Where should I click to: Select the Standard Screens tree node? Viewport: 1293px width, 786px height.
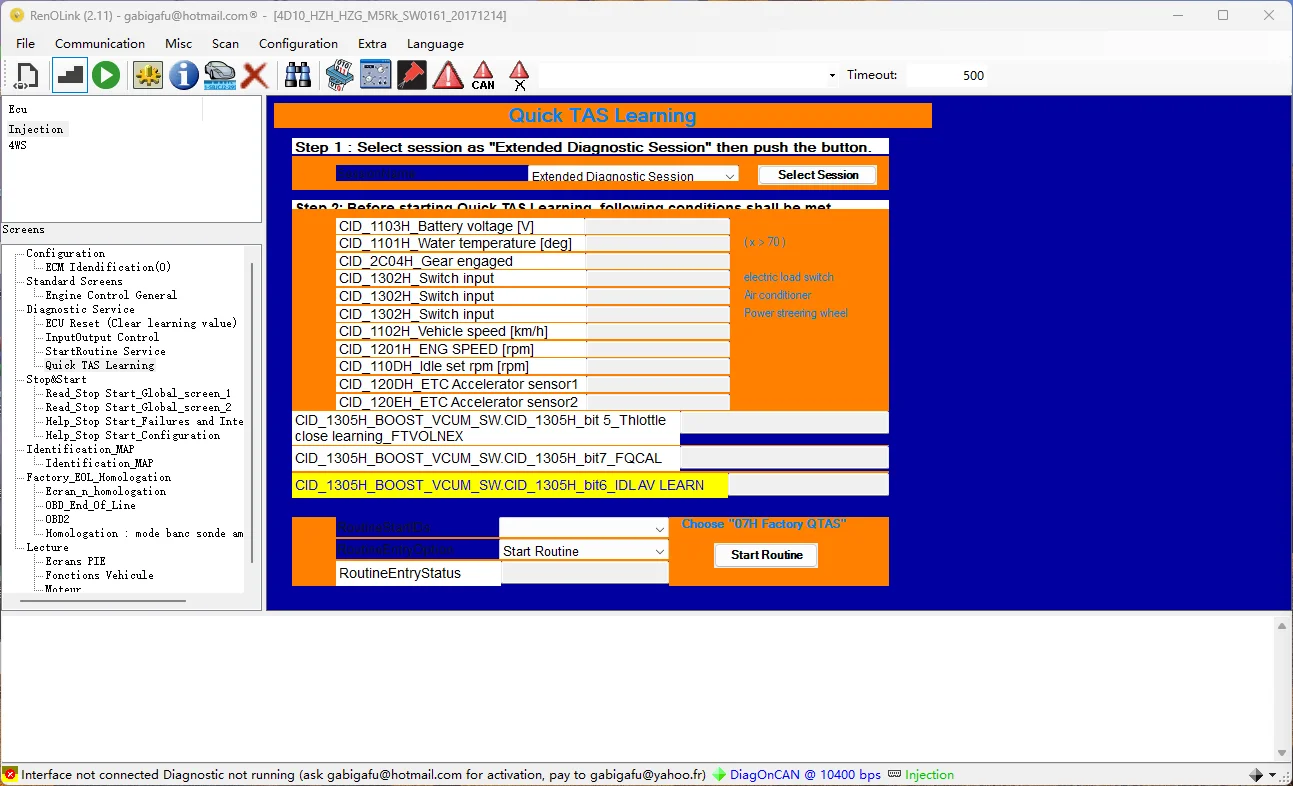pos(74,281)
